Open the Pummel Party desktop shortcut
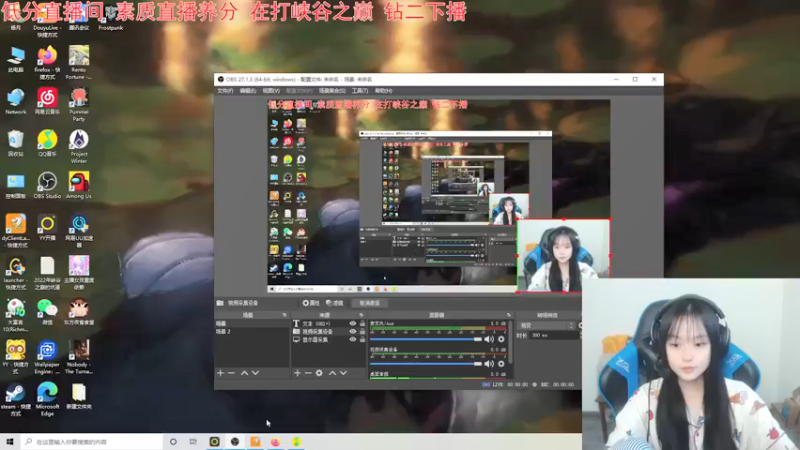The width and height of the screenshot is (800, 450). 79,105
